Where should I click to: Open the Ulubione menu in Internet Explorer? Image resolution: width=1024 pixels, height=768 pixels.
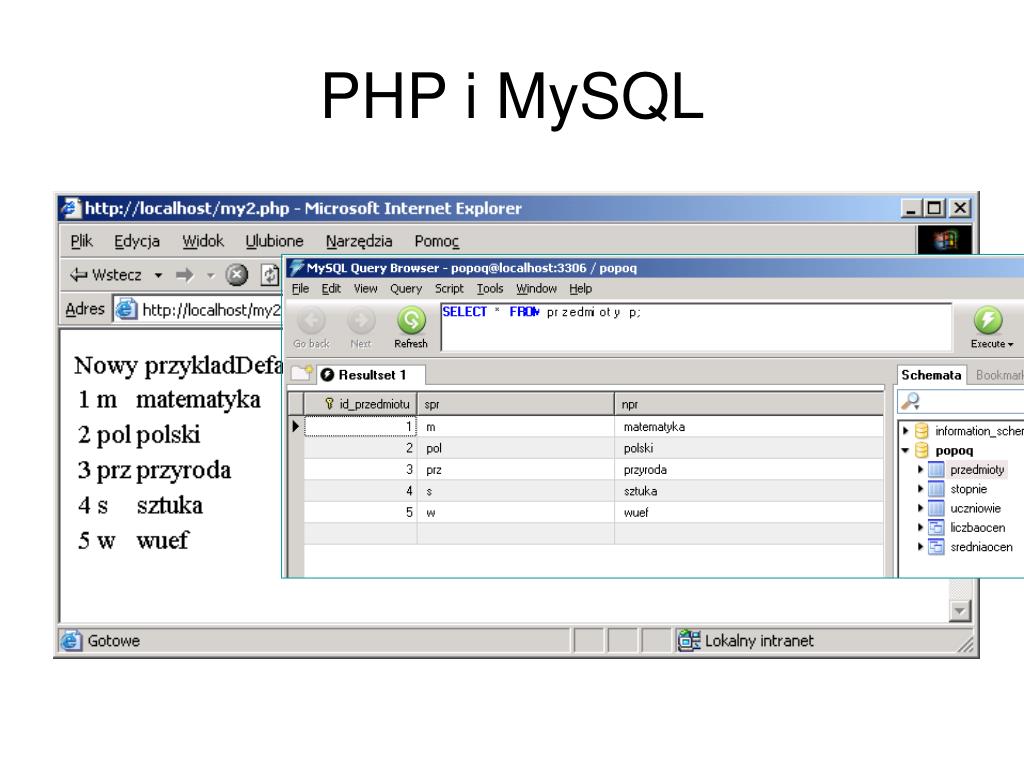(274, 241)
